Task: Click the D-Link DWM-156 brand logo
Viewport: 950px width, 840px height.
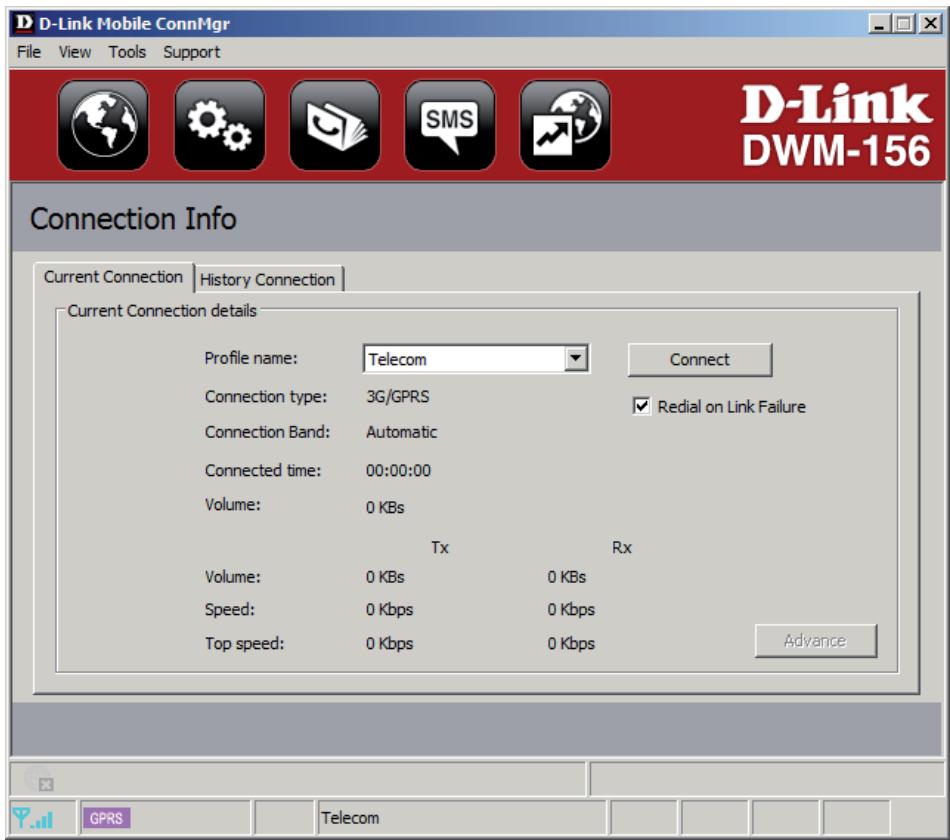Action: click(x=836, y=125)
